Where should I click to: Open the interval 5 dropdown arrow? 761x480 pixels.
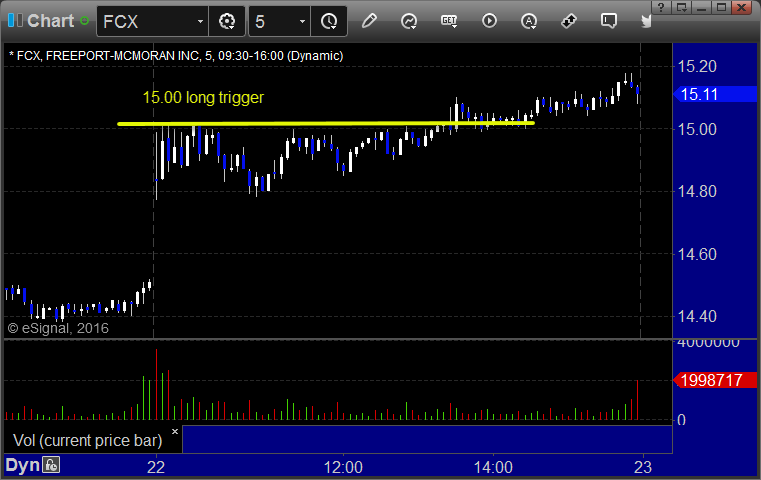click(302, 22)
